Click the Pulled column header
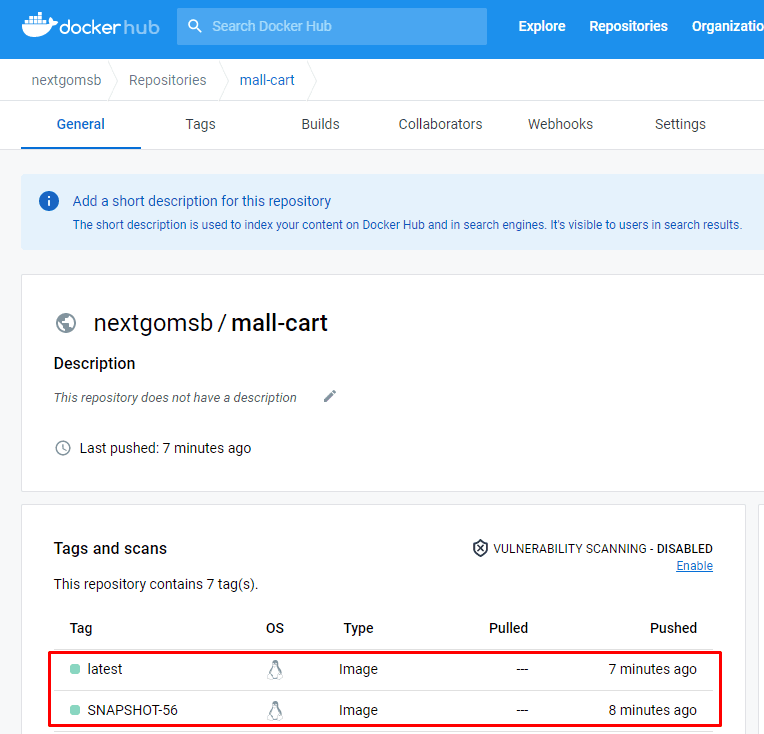764x734 pixels. tap(508, 628)
